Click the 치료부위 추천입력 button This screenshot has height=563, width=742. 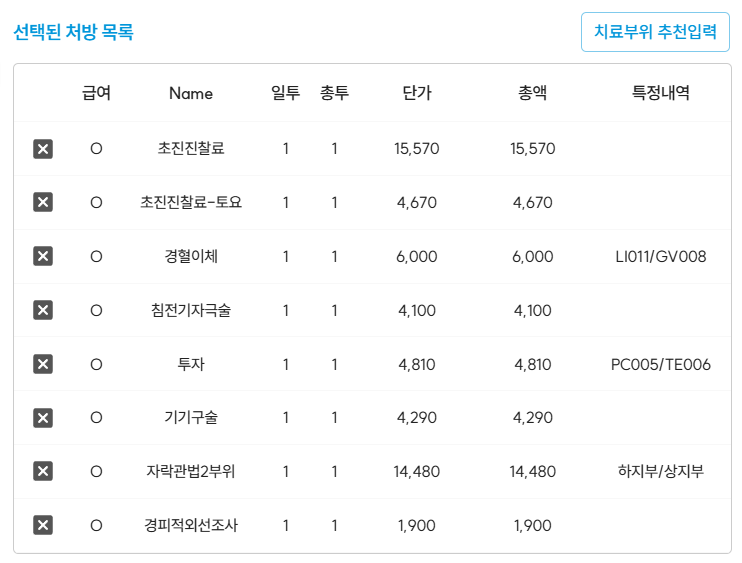click(655, 32)
